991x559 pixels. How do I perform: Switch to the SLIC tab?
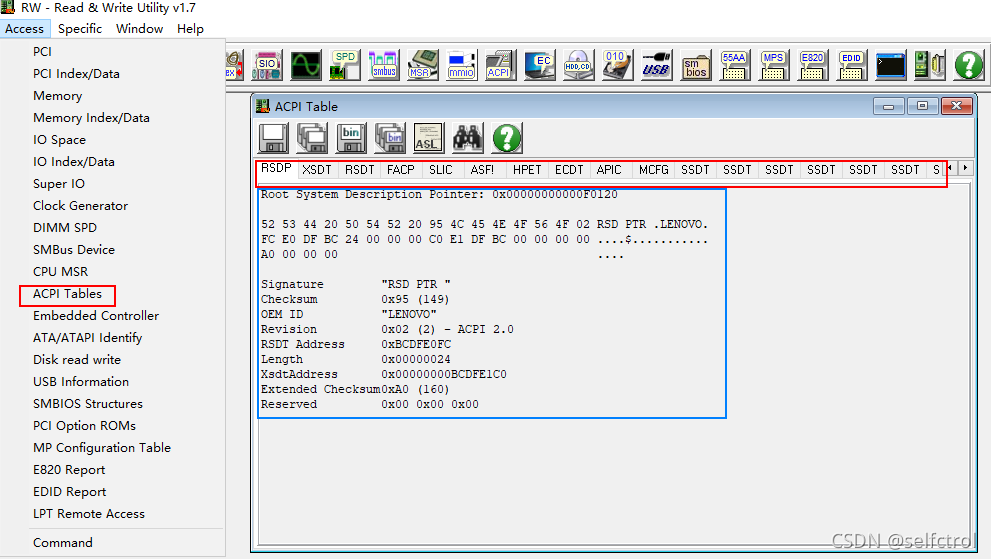441,169
